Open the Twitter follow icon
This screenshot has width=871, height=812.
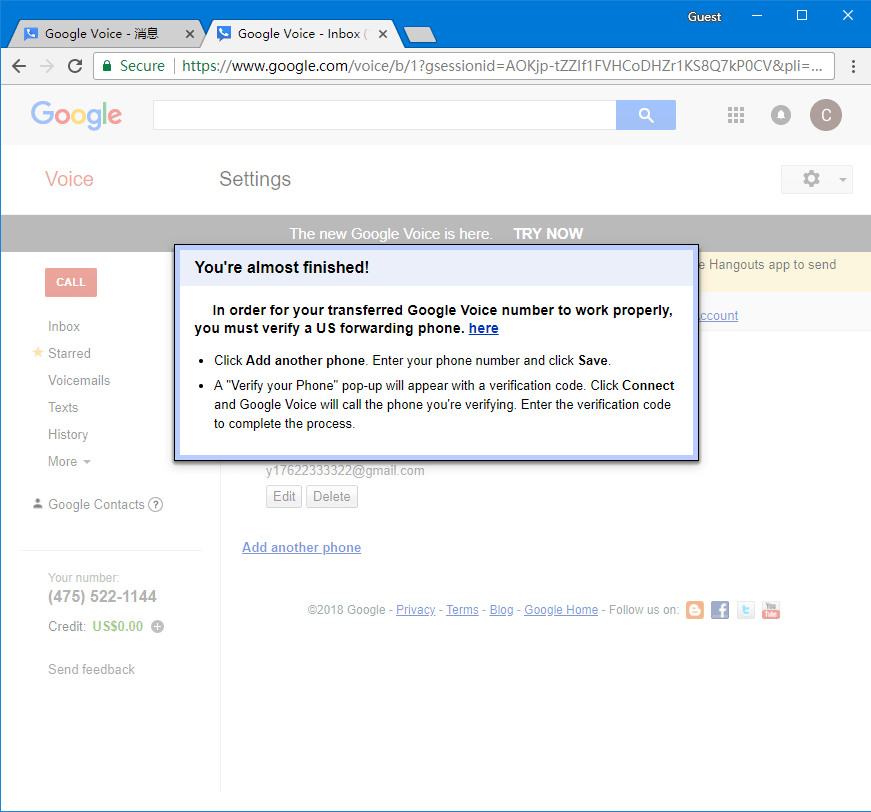[745, 610]
